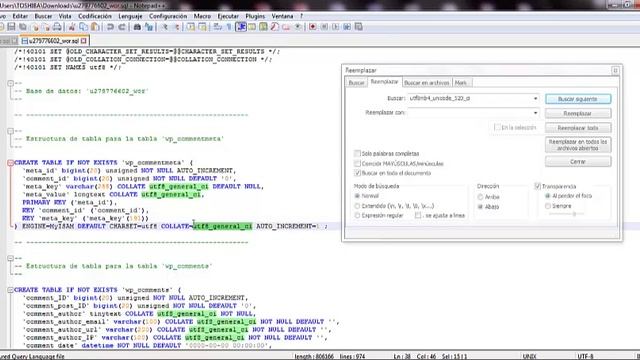Screen dimensions: 640x360
Task: Open the Configuración menu
Action: click(168, 16)
